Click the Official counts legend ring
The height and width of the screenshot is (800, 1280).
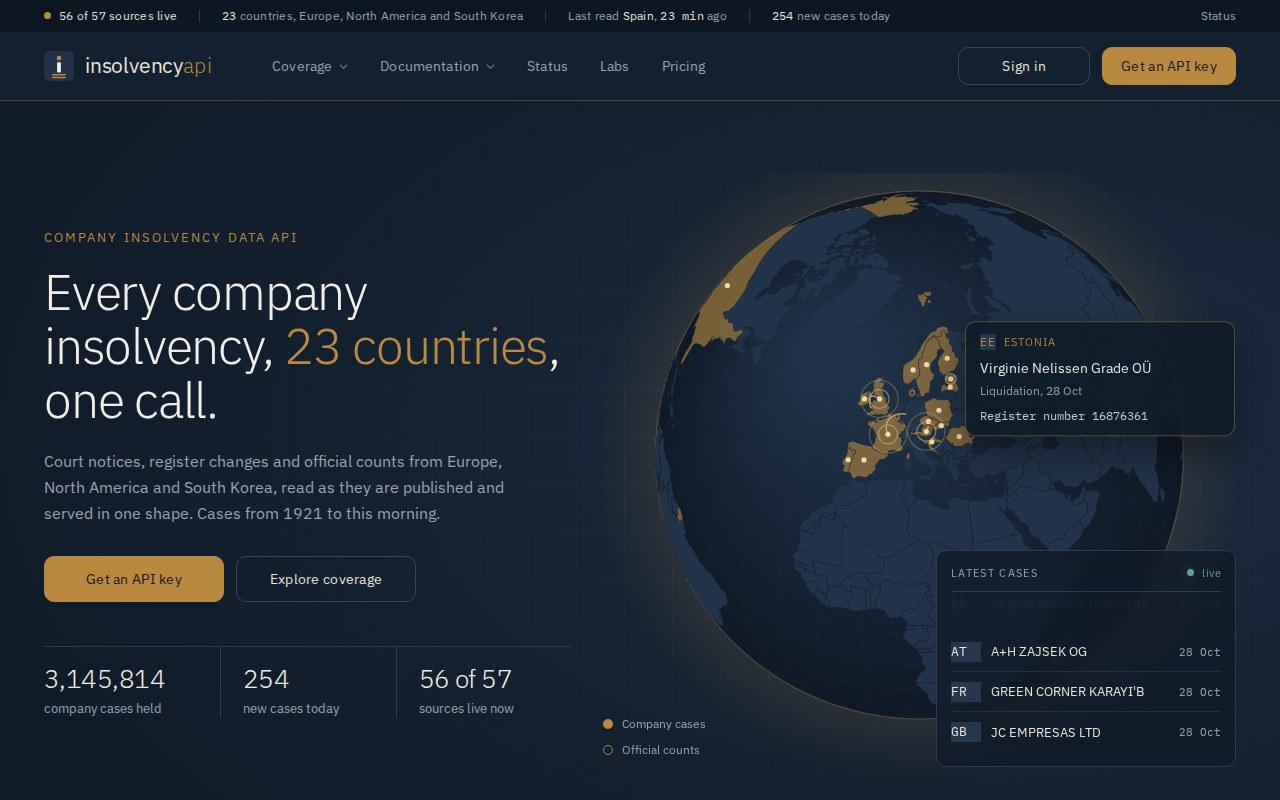click(x=607, y=750)
